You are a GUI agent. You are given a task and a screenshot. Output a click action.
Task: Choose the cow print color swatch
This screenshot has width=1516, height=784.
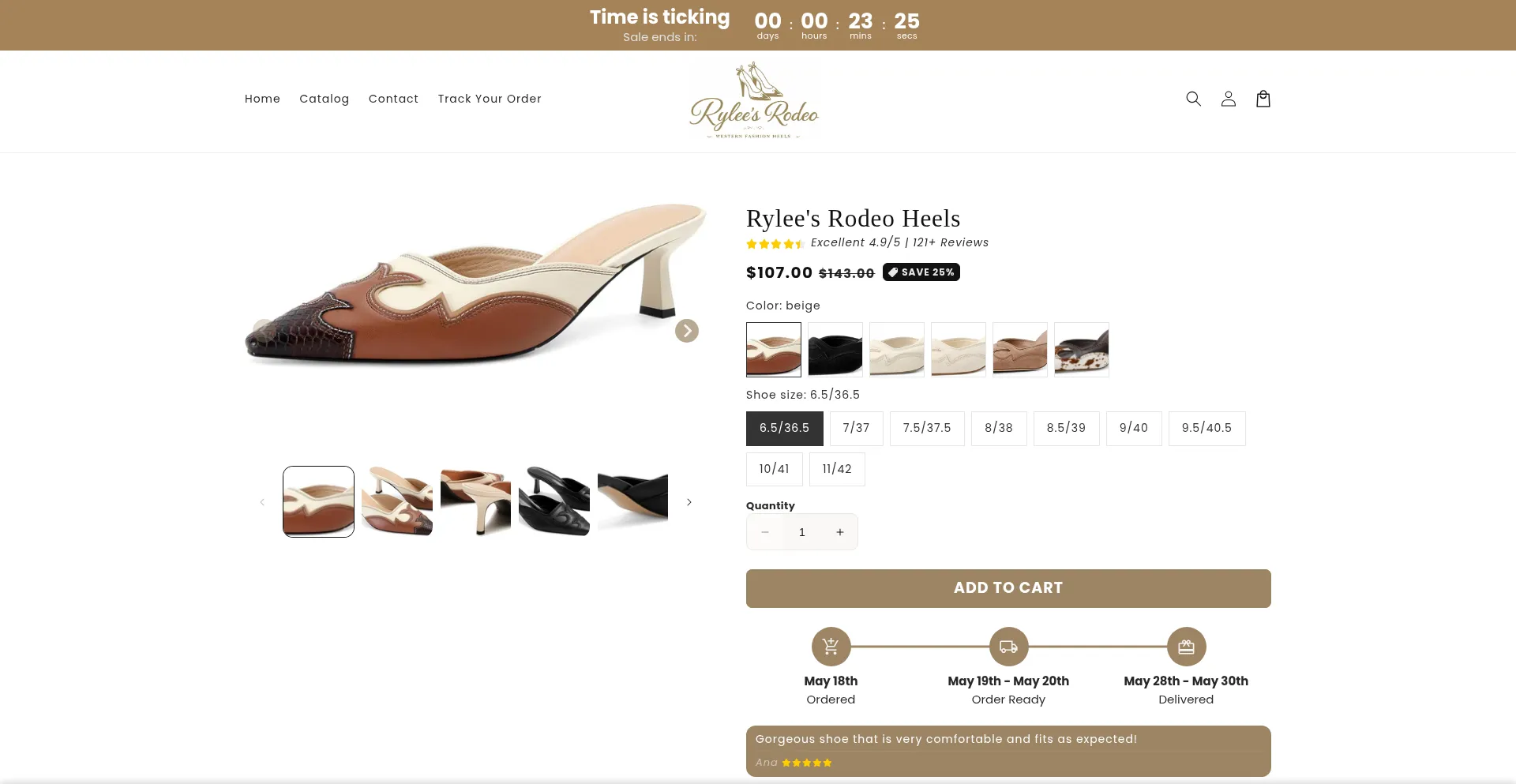click(x=1082, y=349)
